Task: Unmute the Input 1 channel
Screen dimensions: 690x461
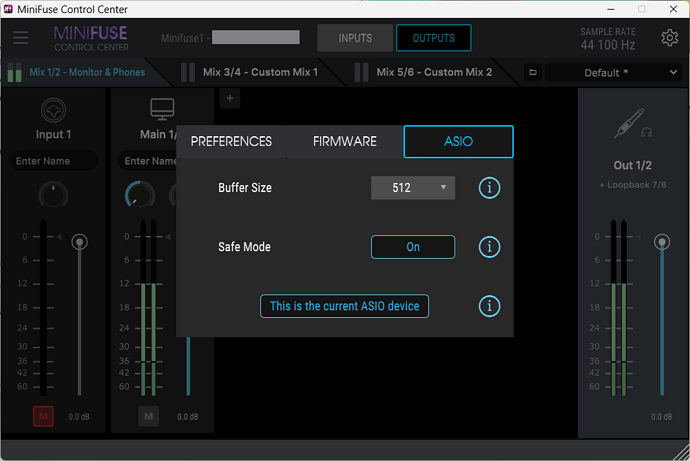Action: coord(43,416)
